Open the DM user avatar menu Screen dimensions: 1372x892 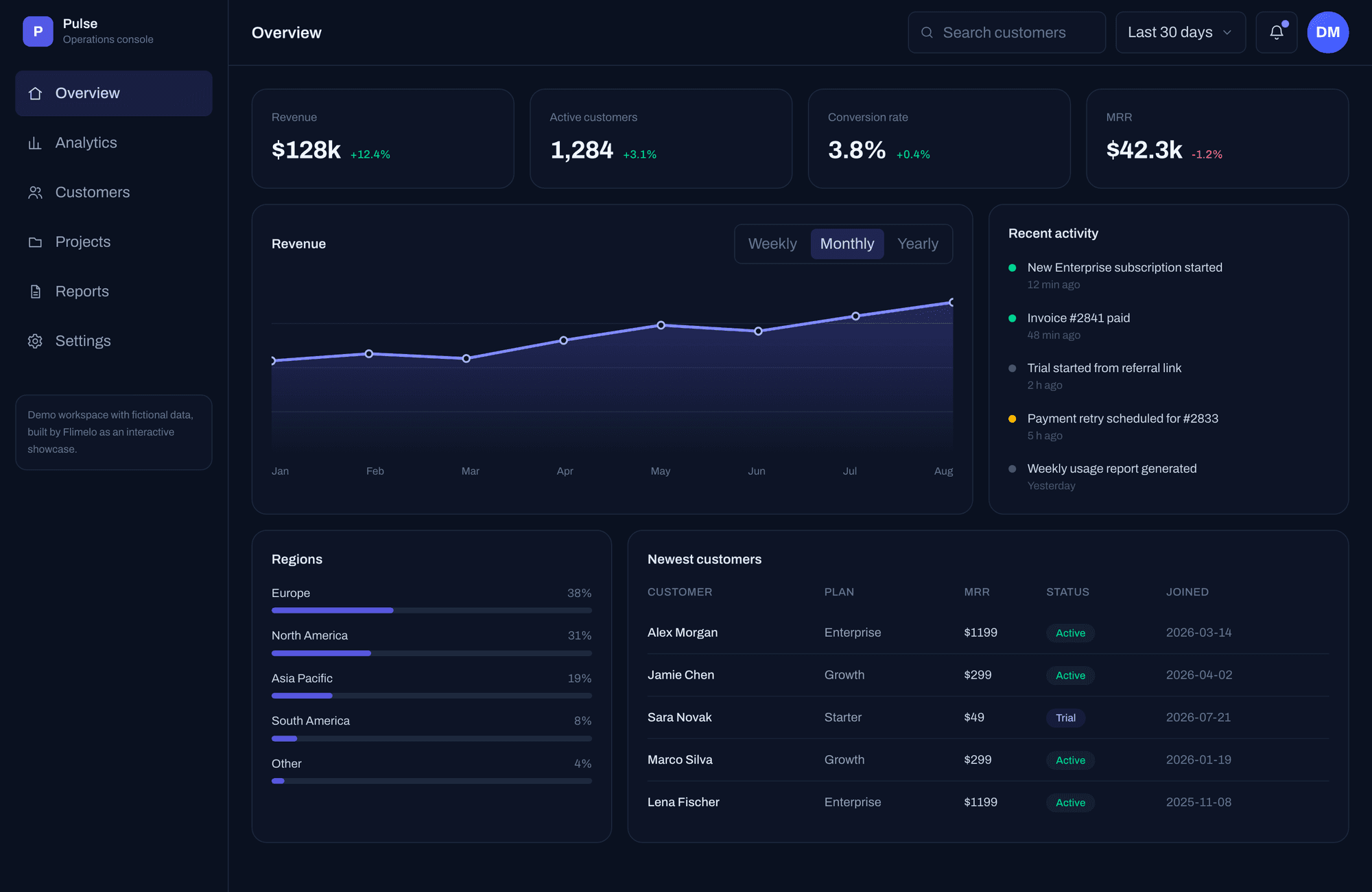(1328, 32)
